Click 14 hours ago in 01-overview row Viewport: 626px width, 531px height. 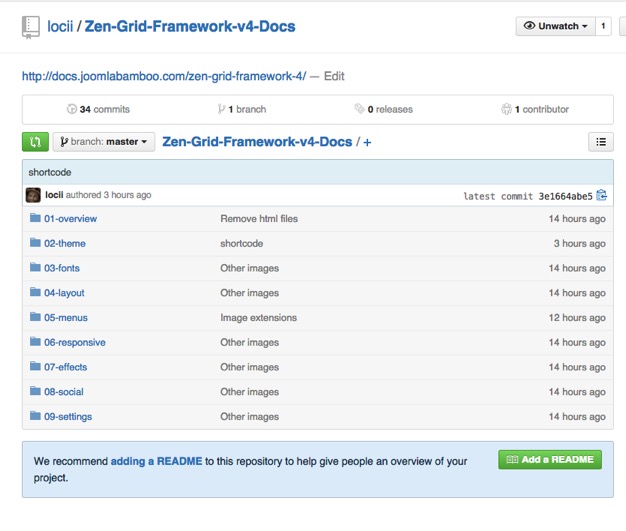[x=577, y=219]
